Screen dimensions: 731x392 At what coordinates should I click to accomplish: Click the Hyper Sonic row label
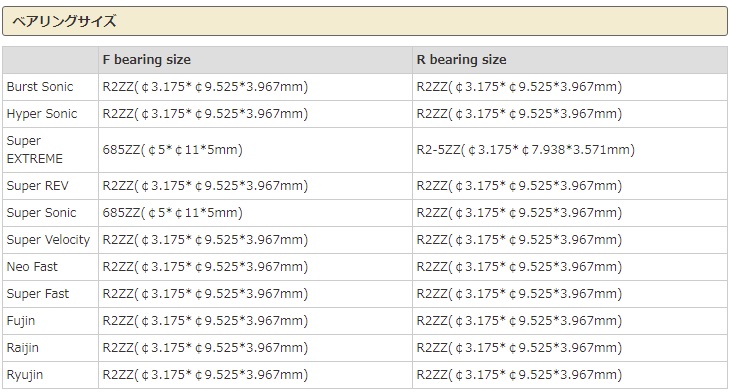coord(42,114)
